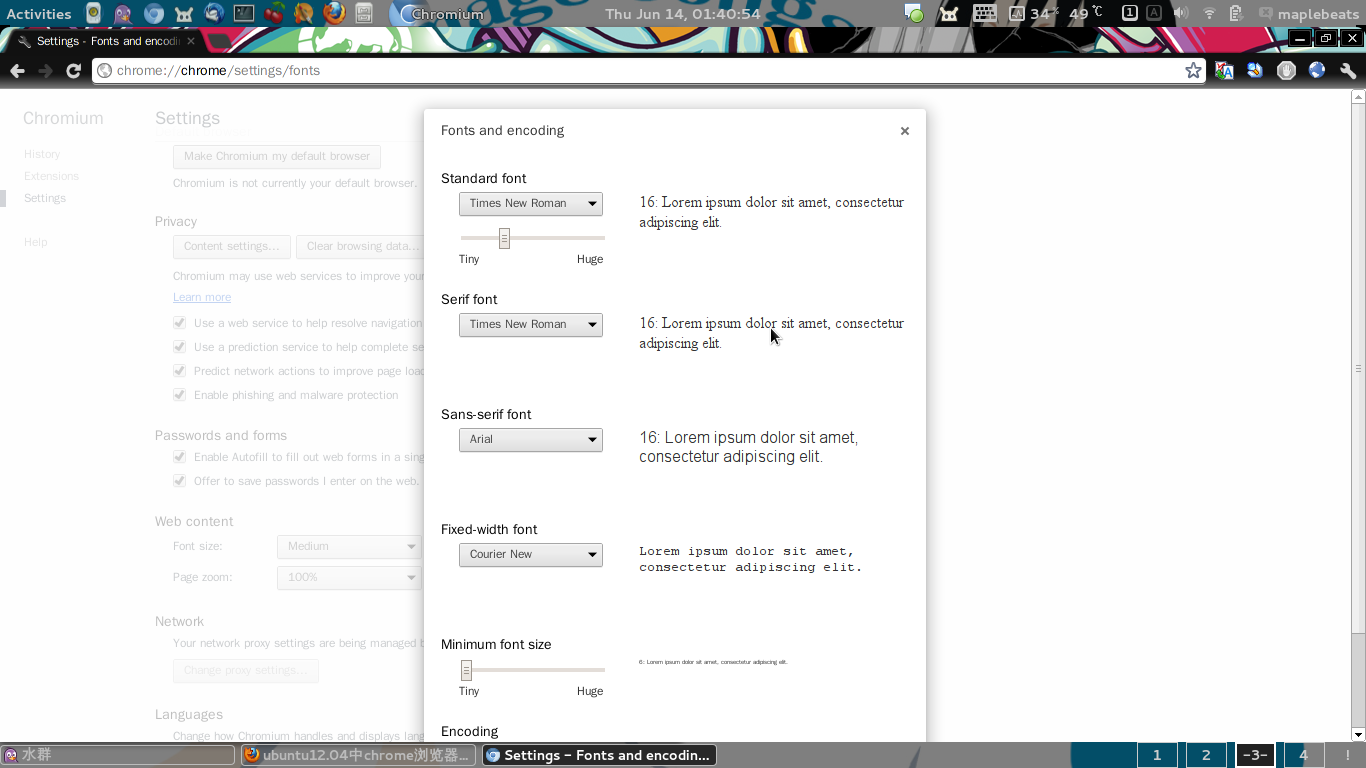
Task: Open the Wi-Fi network indicator
Action: [x=1209, y=13]
